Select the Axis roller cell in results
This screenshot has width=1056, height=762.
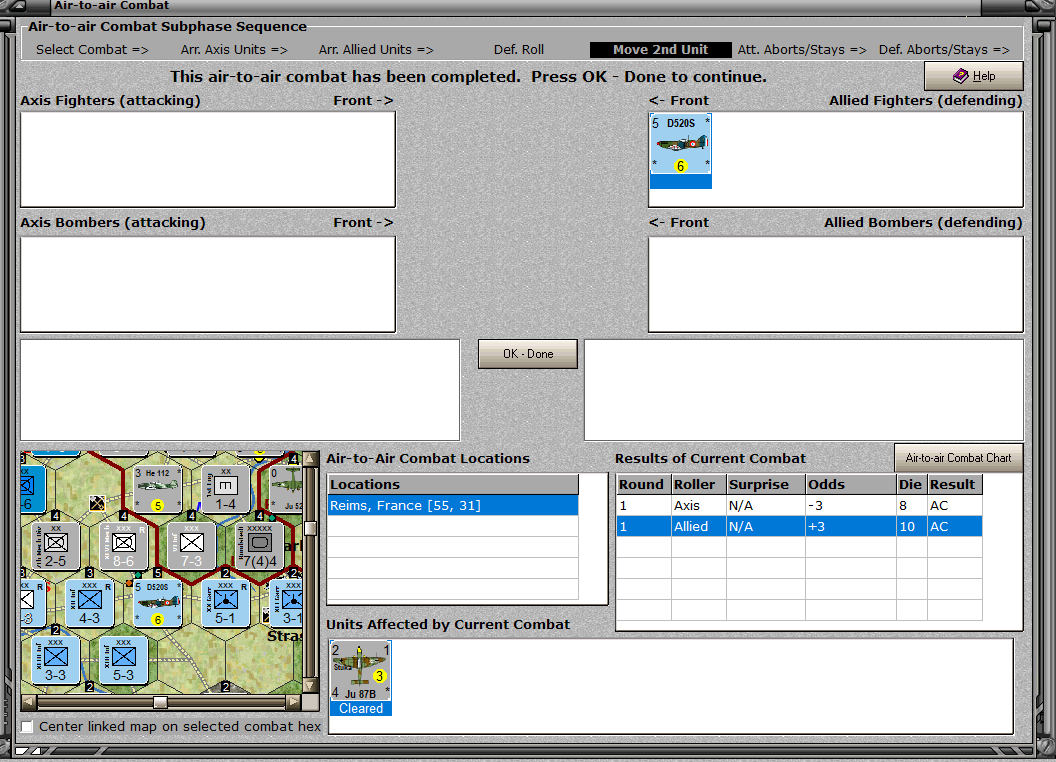click(698, 505)
